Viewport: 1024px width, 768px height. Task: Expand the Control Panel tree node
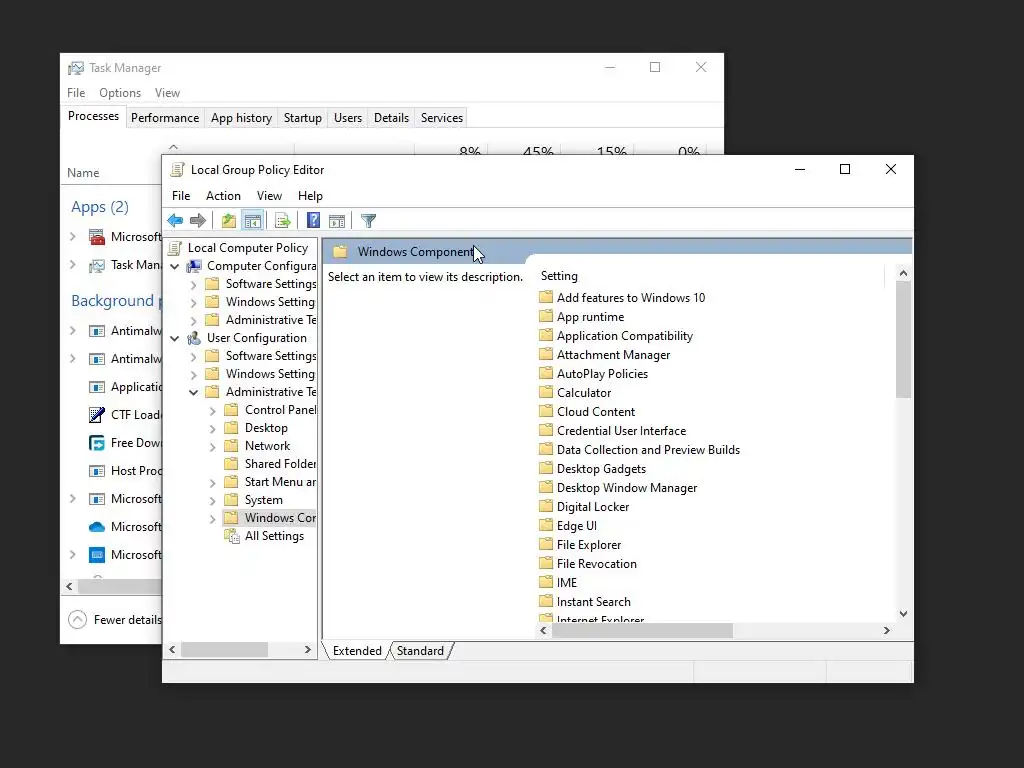(x=212, y=411)
